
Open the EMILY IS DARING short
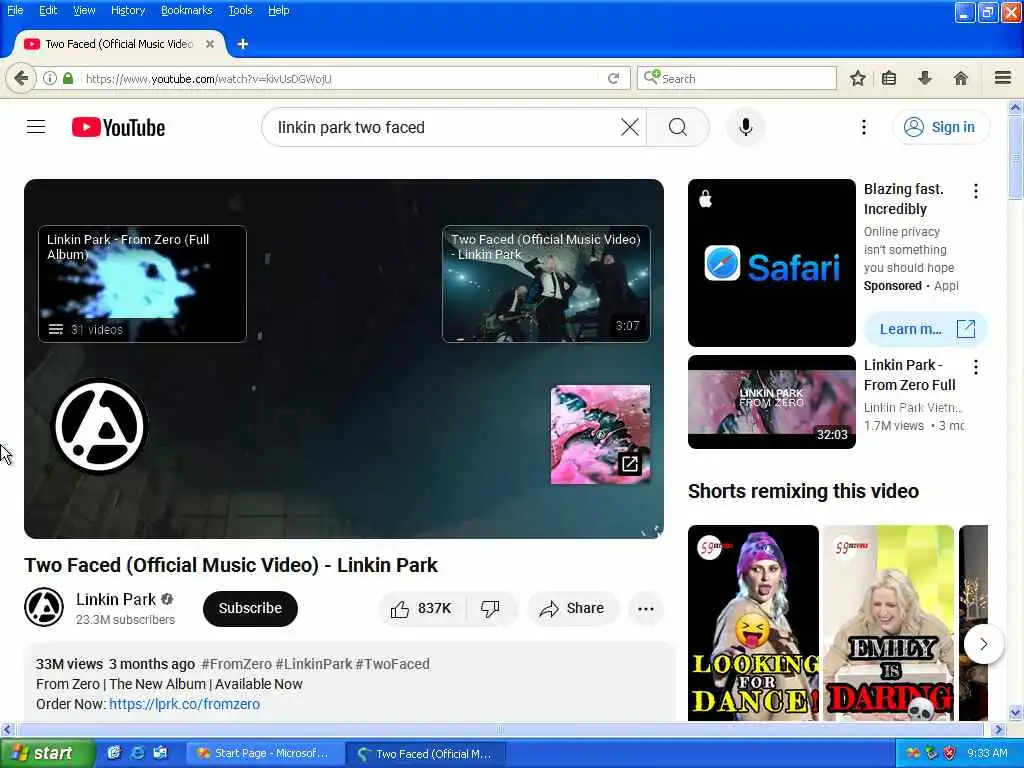888,622
